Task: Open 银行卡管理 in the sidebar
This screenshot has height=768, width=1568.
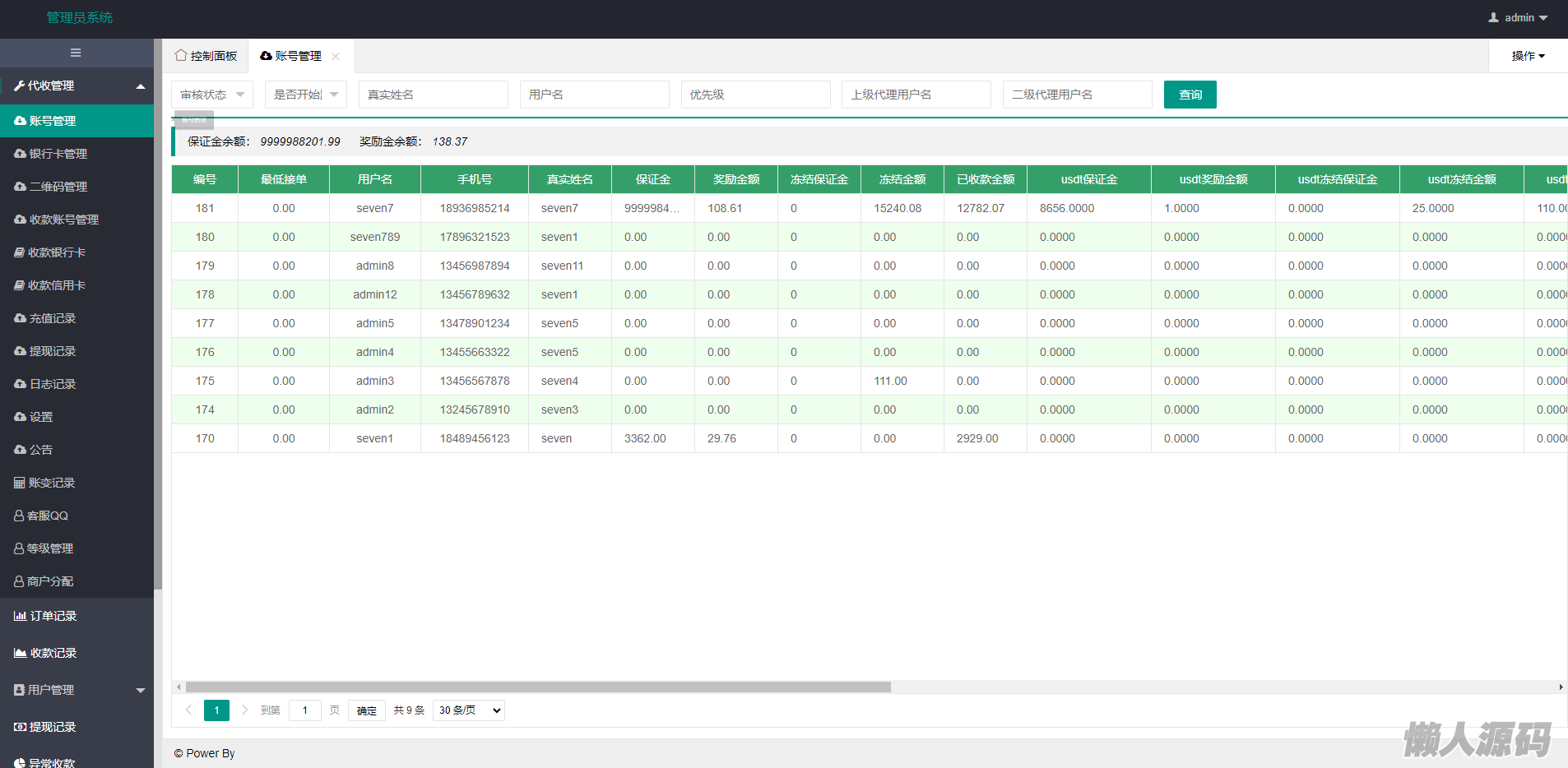Action: click(58, 154)
